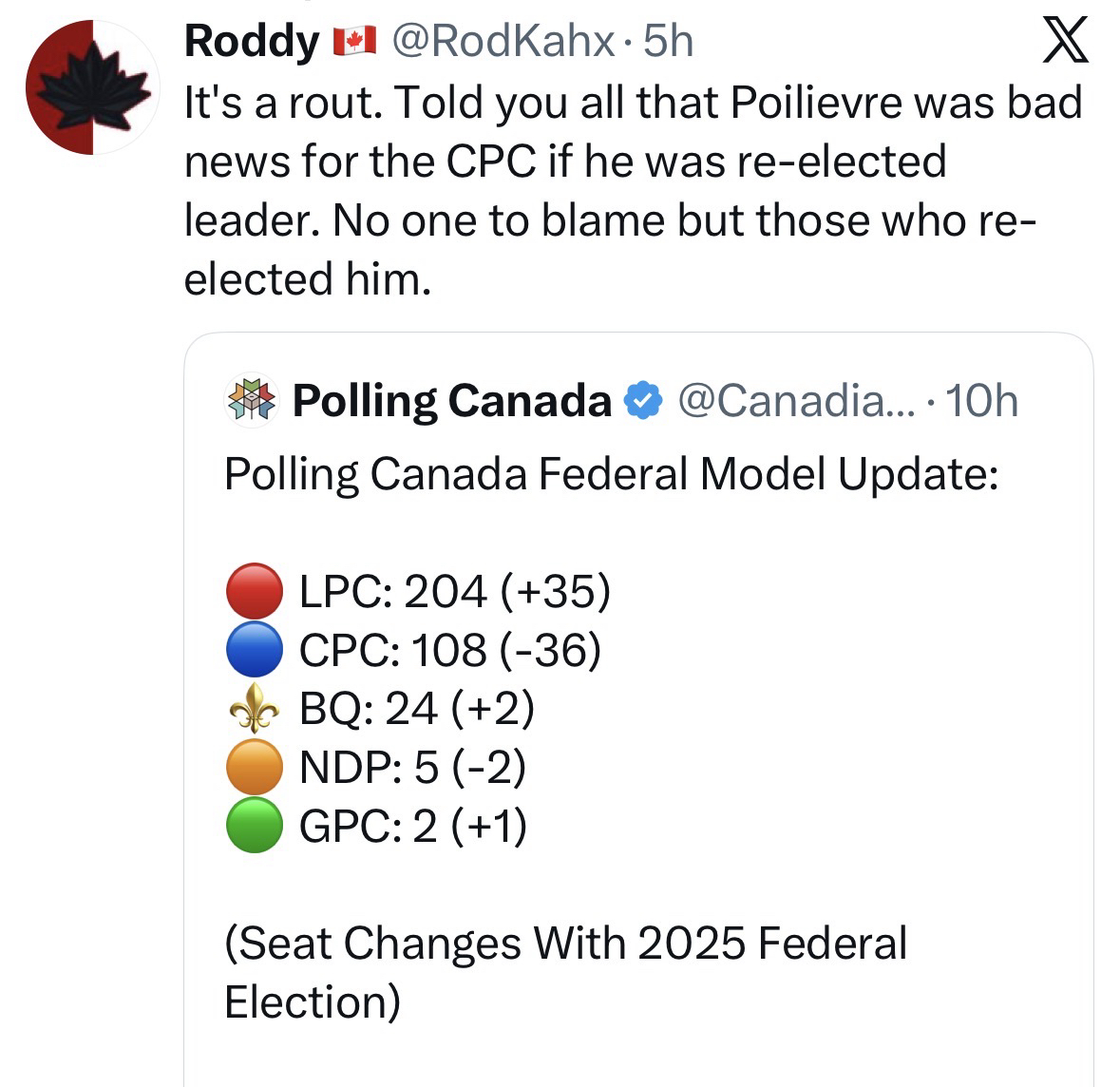Click the blue verified badge on Polling Canada
1120x1087 pixels.
(643, 401)
